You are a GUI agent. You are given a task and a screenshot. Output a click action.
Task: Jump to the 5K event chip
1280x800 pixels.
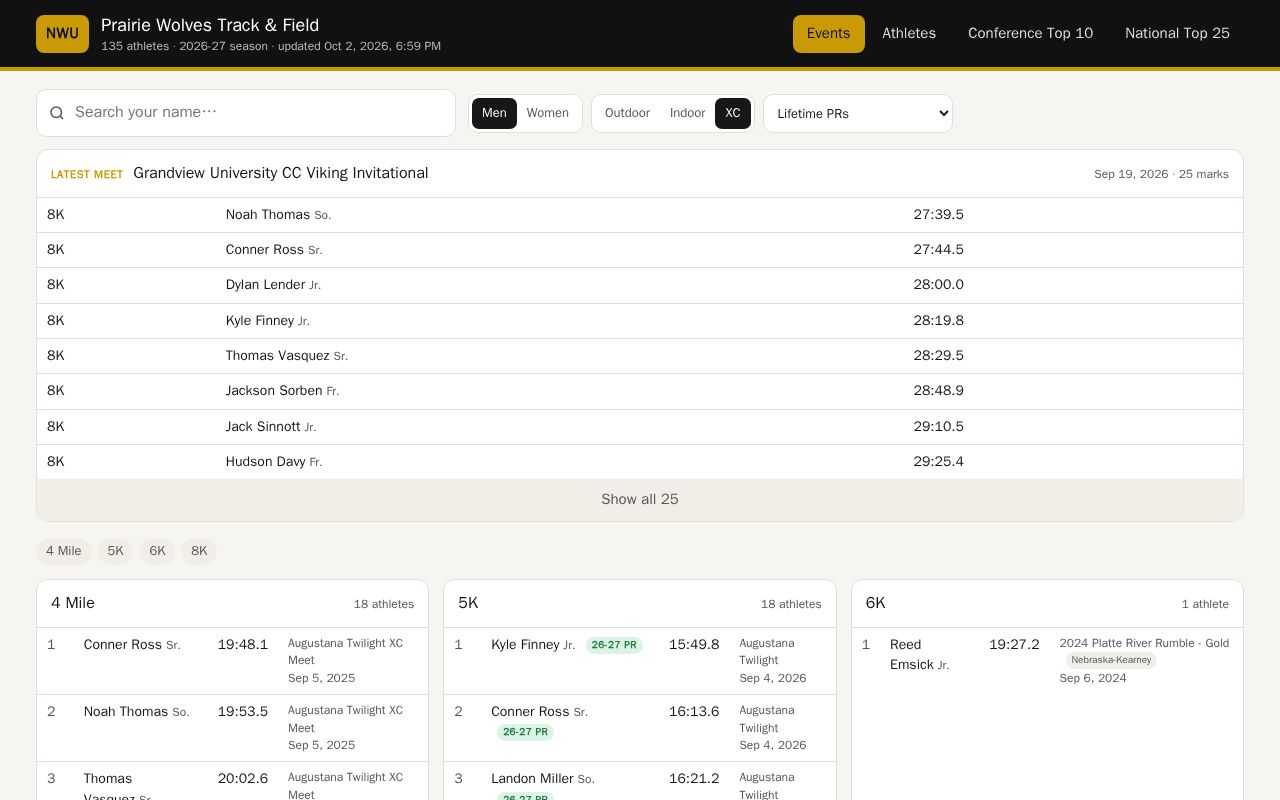coord(116,551)
